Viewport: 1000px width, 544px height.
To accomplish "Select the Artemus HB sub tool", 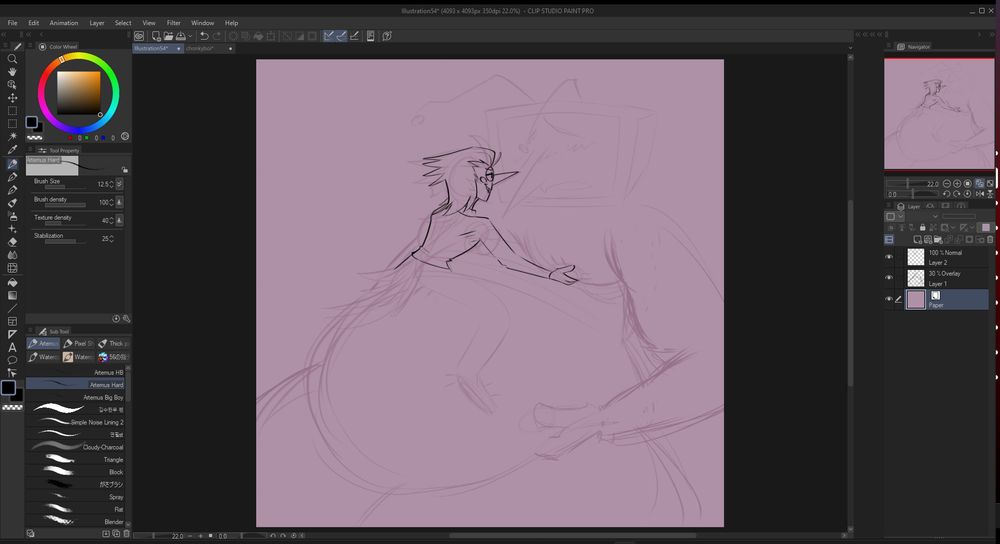I will click(x=75, y=372).
